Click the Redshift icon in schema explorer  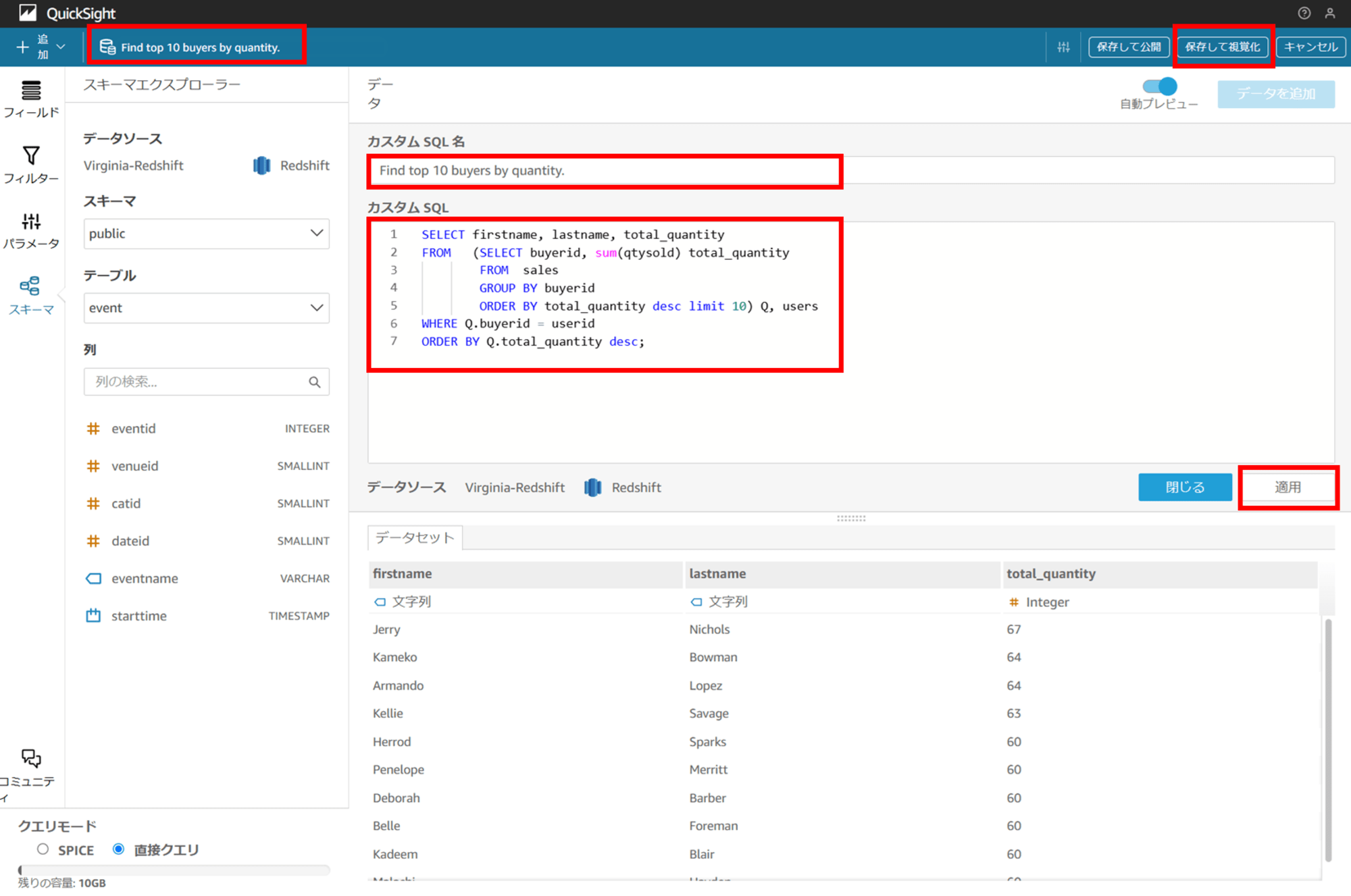261,165
